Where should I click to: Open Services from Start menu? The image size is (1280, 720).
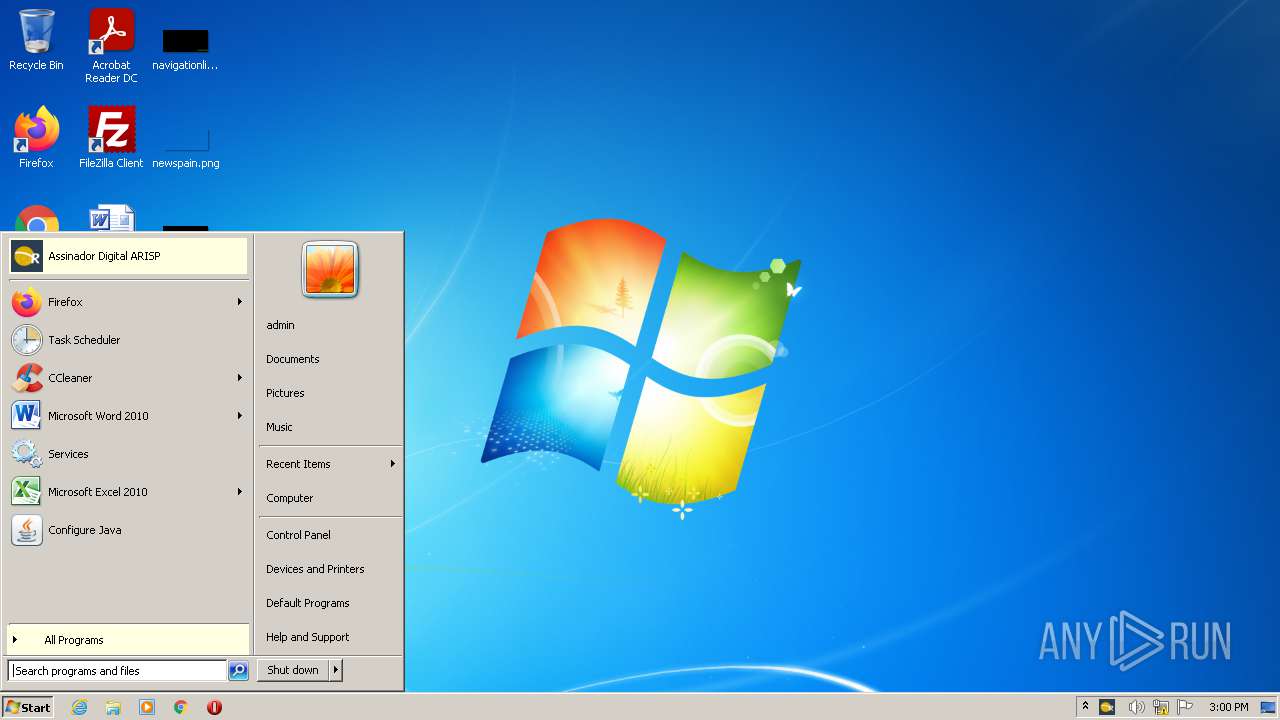pos(128,454)
